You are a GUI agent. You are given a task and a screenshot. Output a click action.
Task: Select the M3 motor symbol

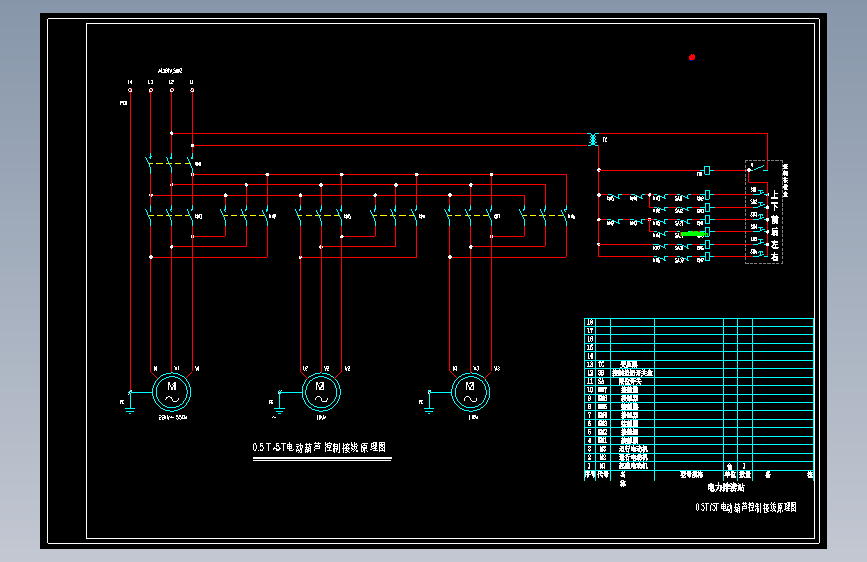(471, 392)
